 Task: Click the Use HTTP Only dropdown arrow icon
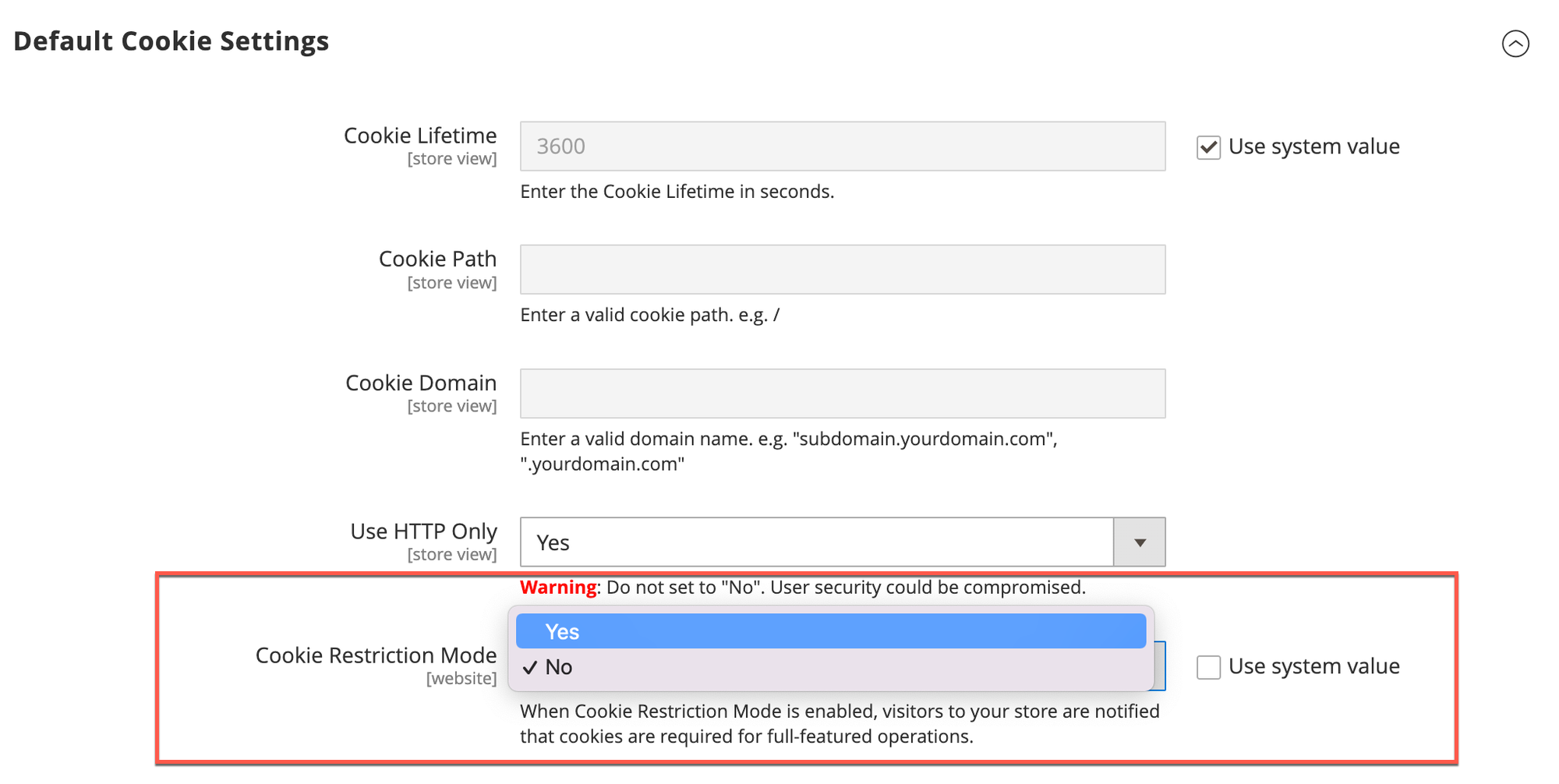(1138, 542)
